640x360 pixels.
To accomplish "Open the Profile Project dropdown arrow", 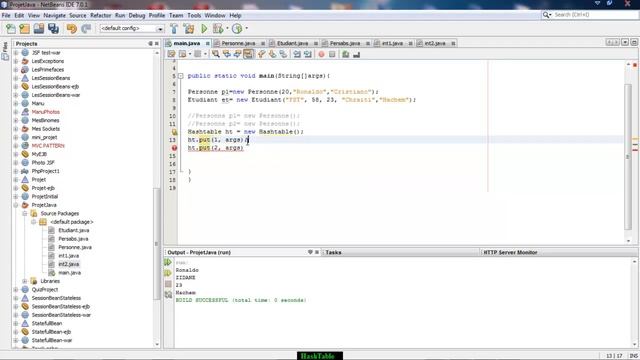I will [247, 29].
